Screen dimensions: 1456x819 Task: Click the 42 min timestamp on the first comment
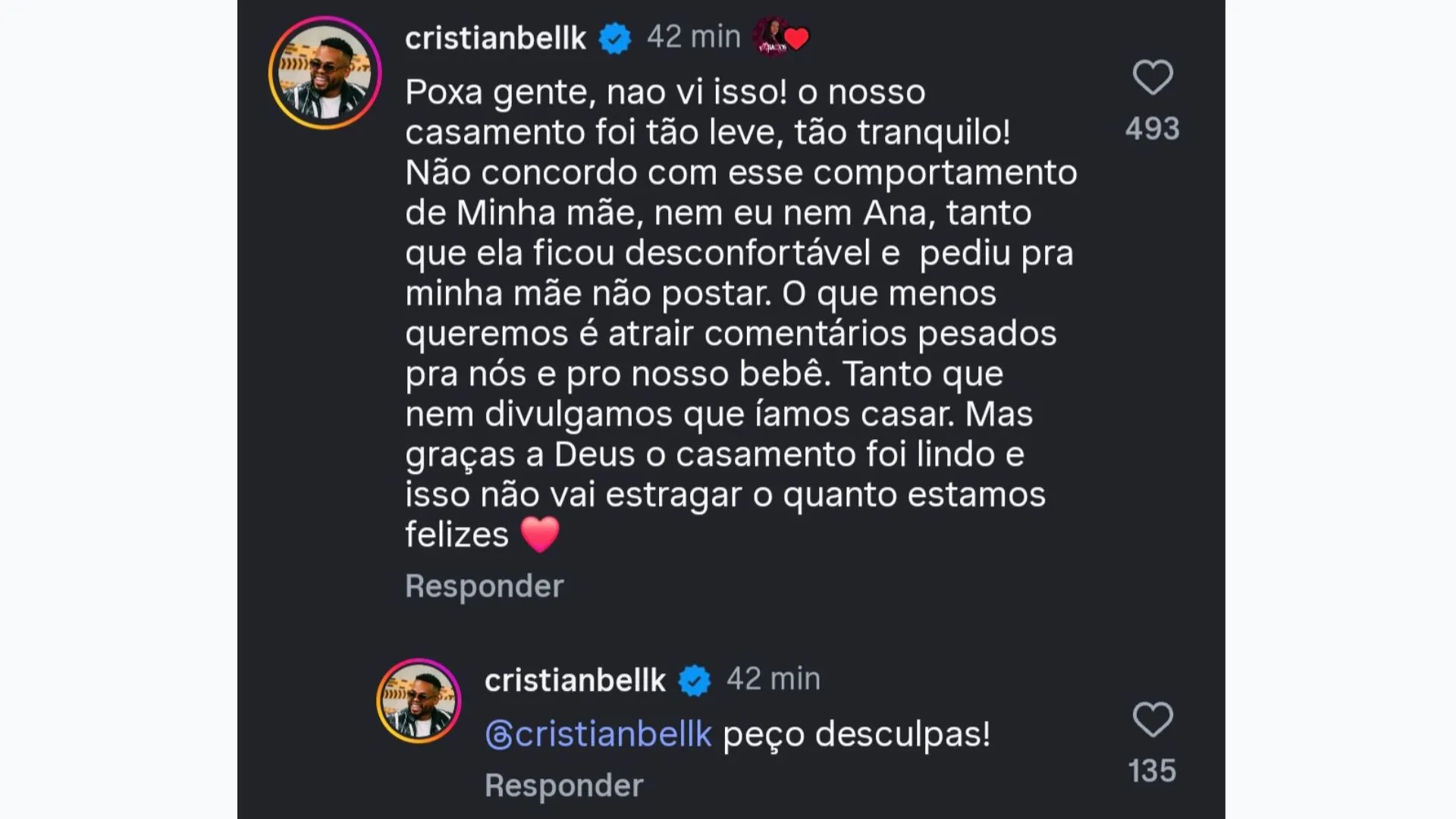[692, 36]
